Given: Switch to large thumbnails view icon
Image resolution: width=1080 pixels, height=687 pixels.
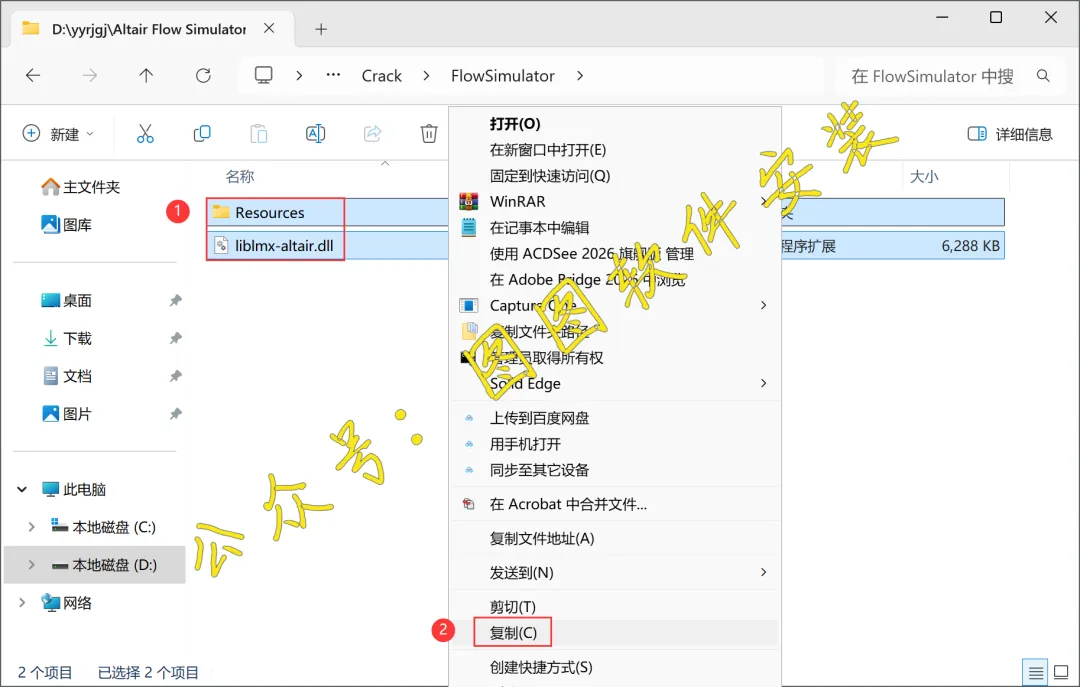Looking at the screenshot, I should click(1061, 673).
